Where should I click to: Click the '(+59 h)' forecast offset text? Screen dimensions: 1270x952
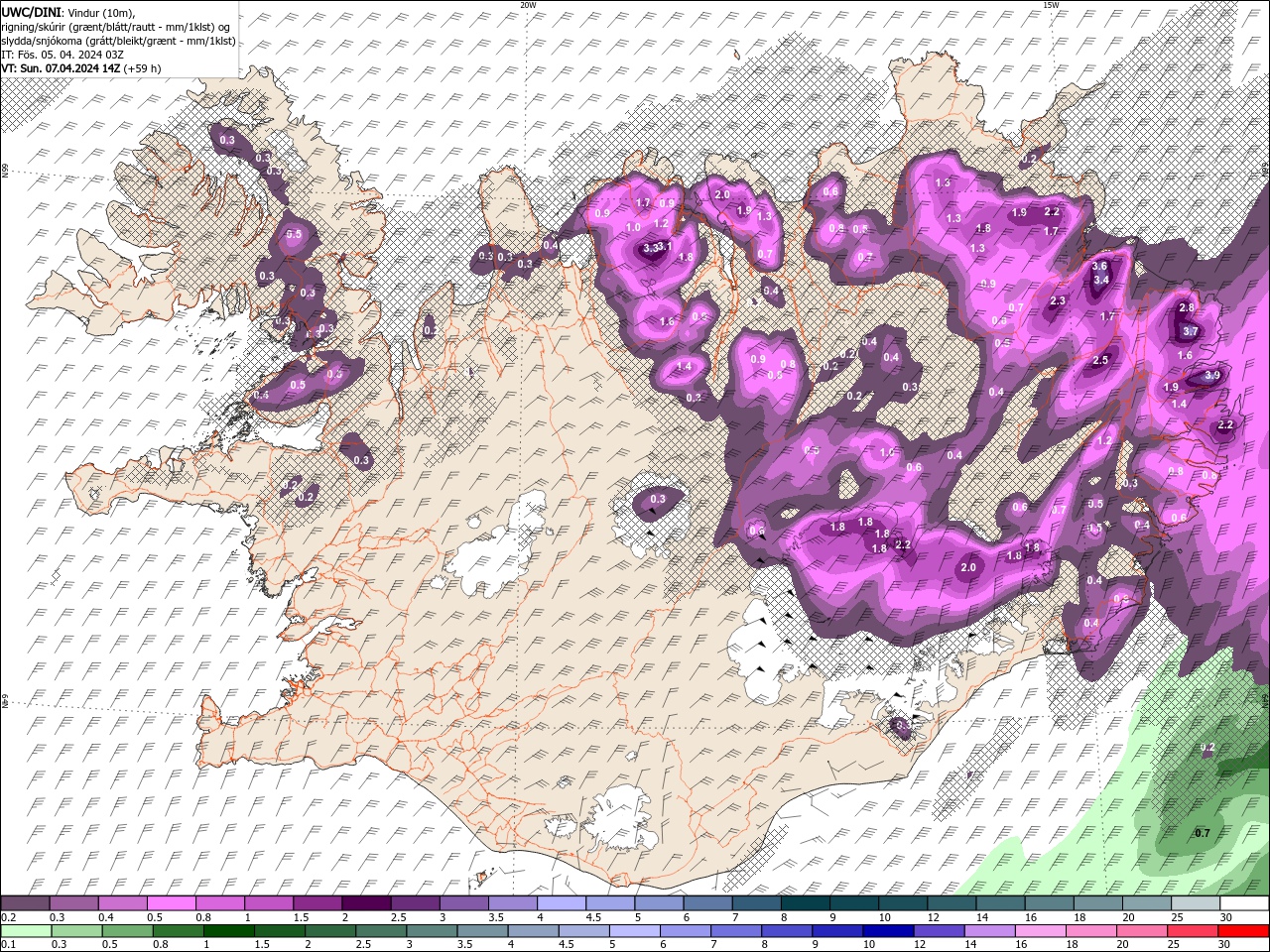point(142,68)
